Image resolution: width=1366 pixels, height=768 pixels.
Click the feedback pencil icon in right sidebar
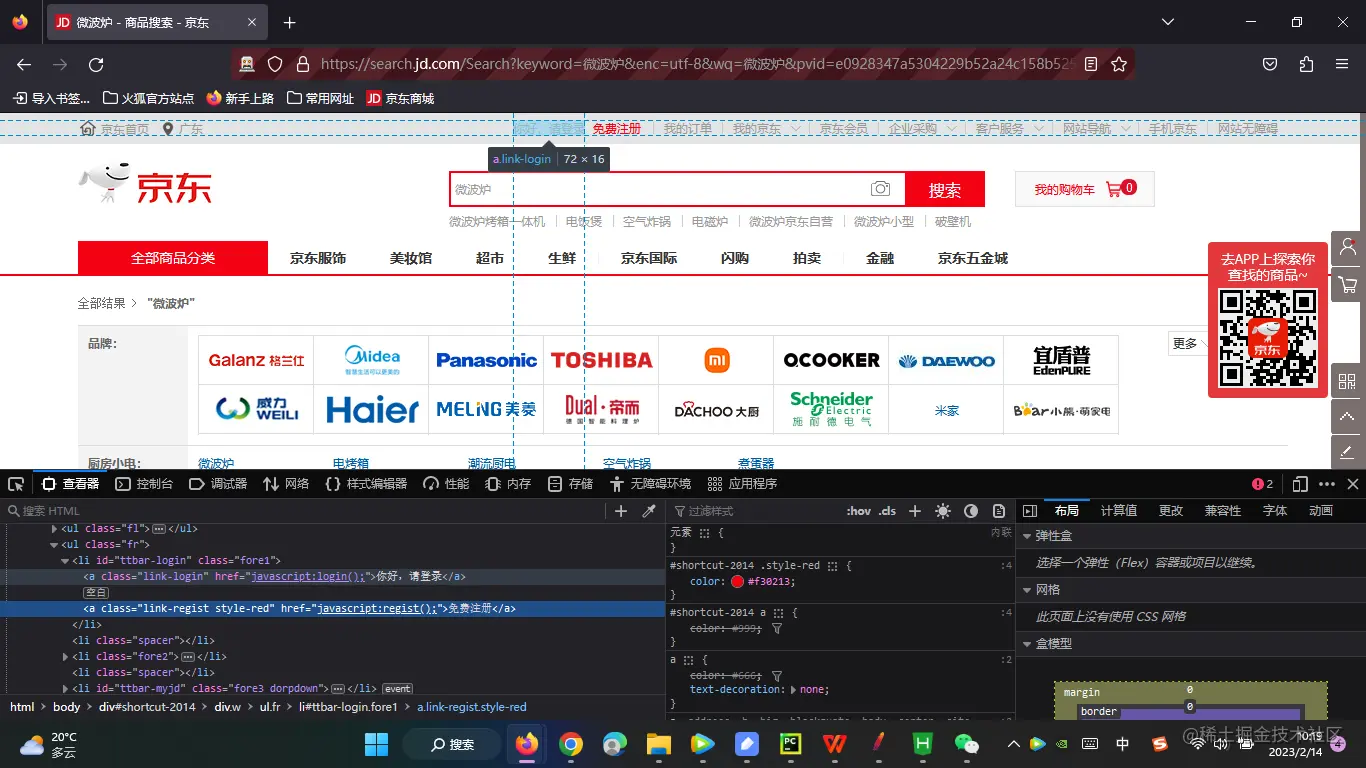click(1347, 452)
